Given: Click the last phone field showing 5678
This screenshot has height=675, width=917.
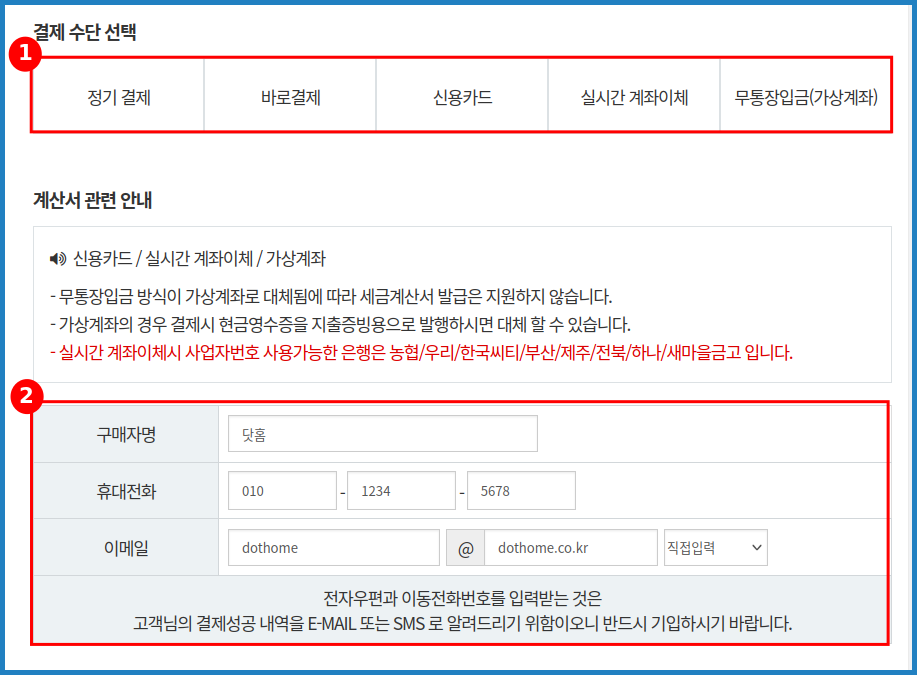Looking at the screenshot, I should click(x=521, y=490).
